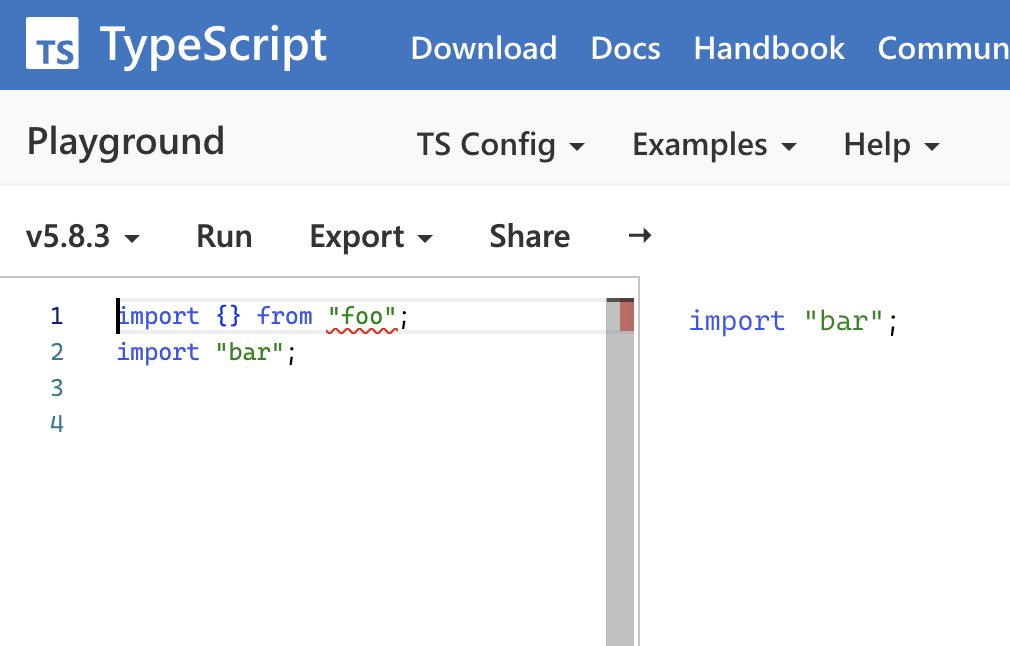Click the Playground heading
This screenshot has width=1010, height=646.
126,142
